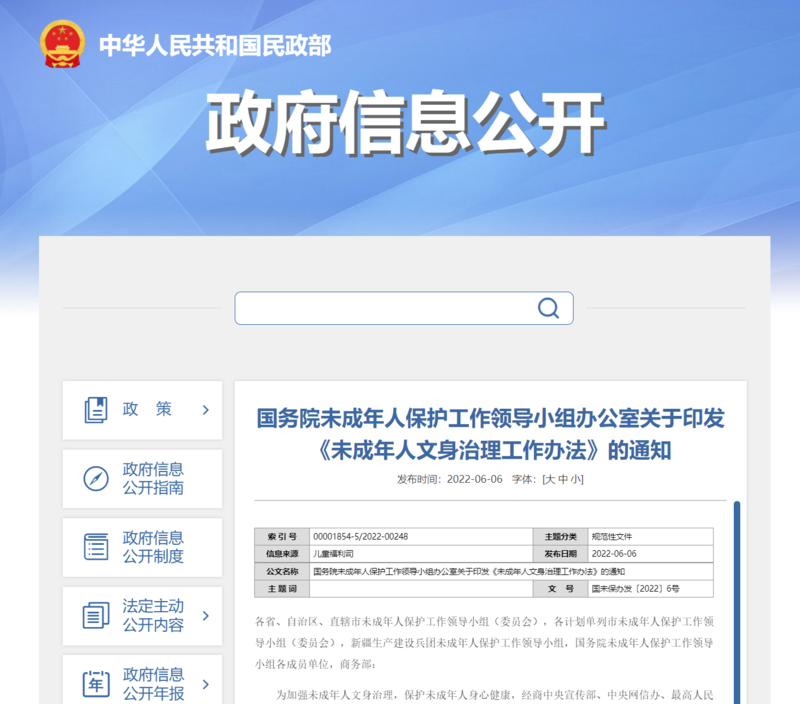
Task: Click the national emblem logo
Action: [63, 44]
